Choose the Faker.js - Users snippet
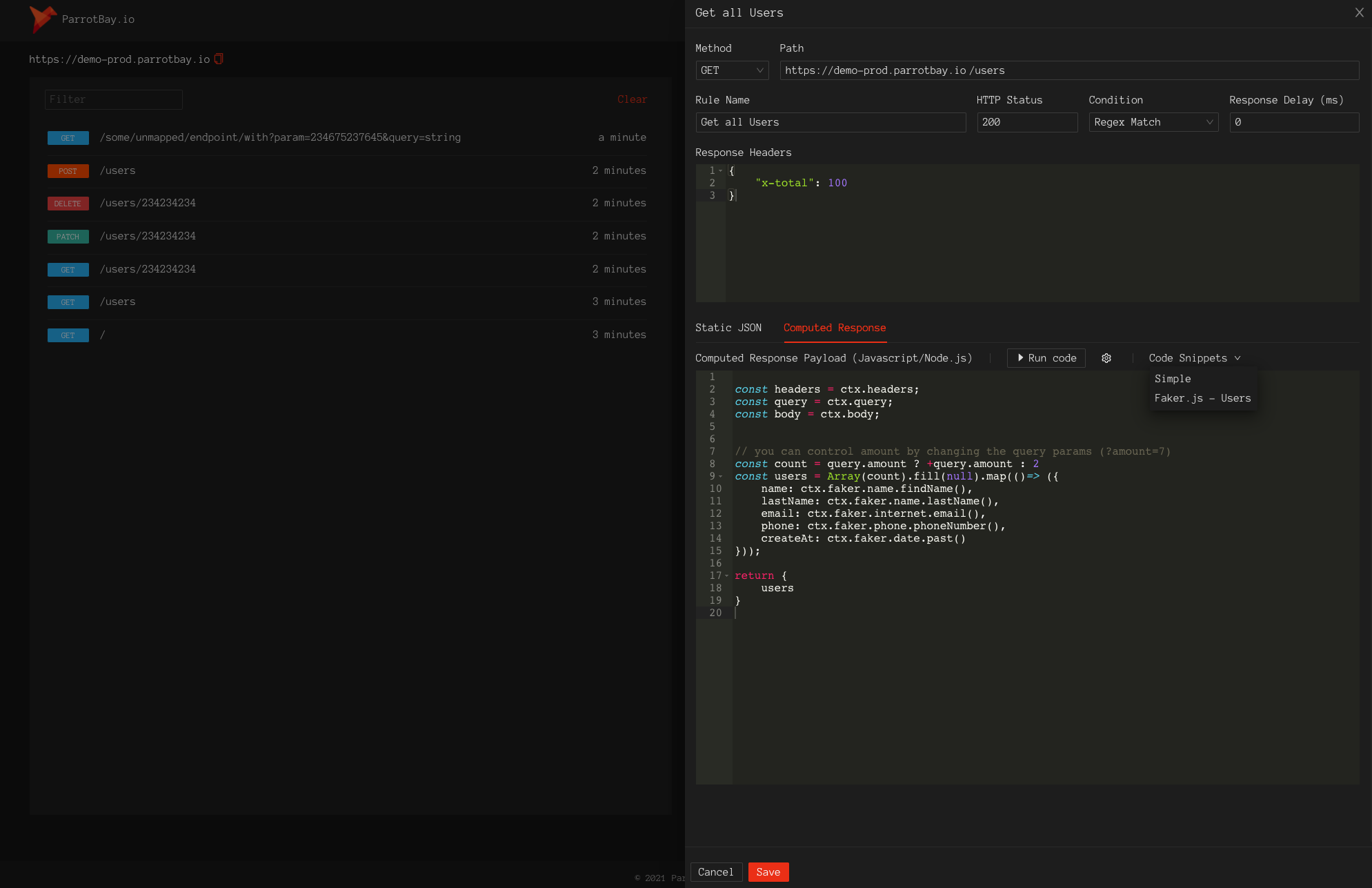Screen dimensions: 1372x888 (x=1202, y=398)
